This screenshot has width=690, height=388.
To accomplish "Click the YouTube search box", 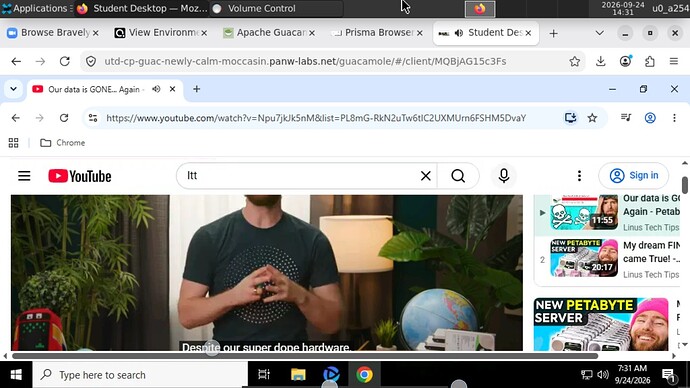I will click(299, 176).
